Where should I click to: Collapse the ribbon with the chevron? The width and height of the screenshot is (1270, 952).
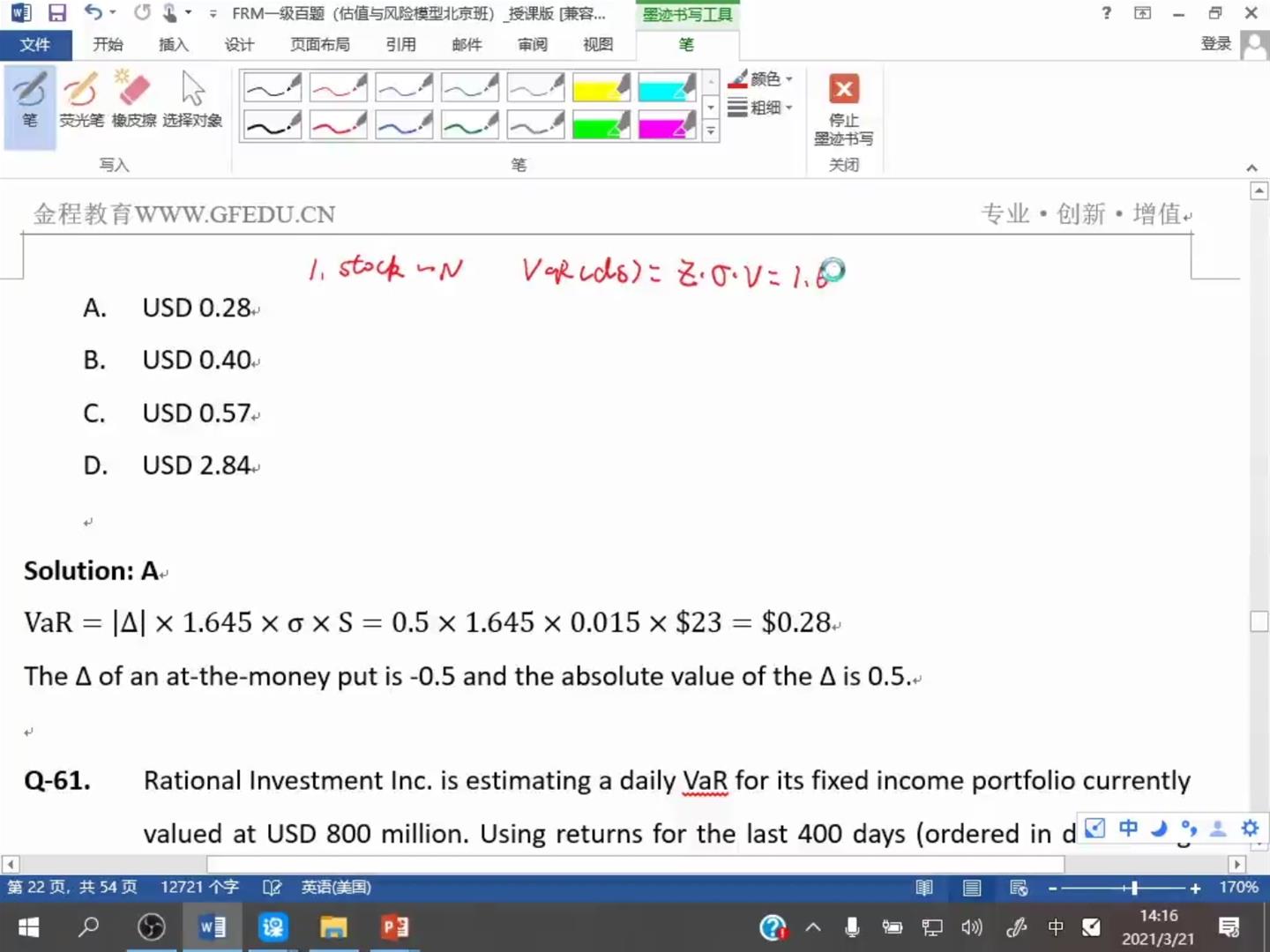[1251, 167]
